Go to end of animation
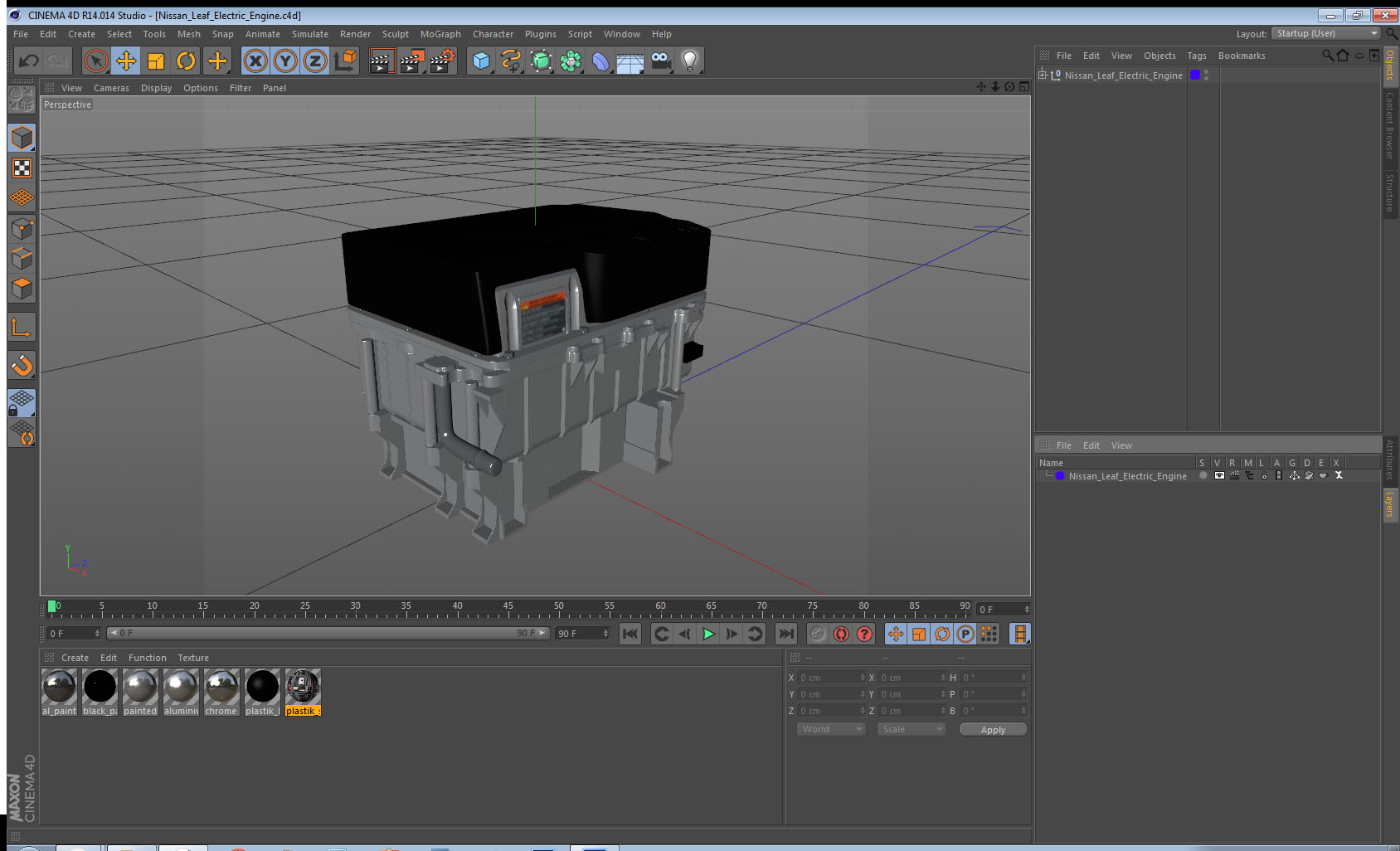This screenshot has width=1400, height=851. [x=785, y=634]
